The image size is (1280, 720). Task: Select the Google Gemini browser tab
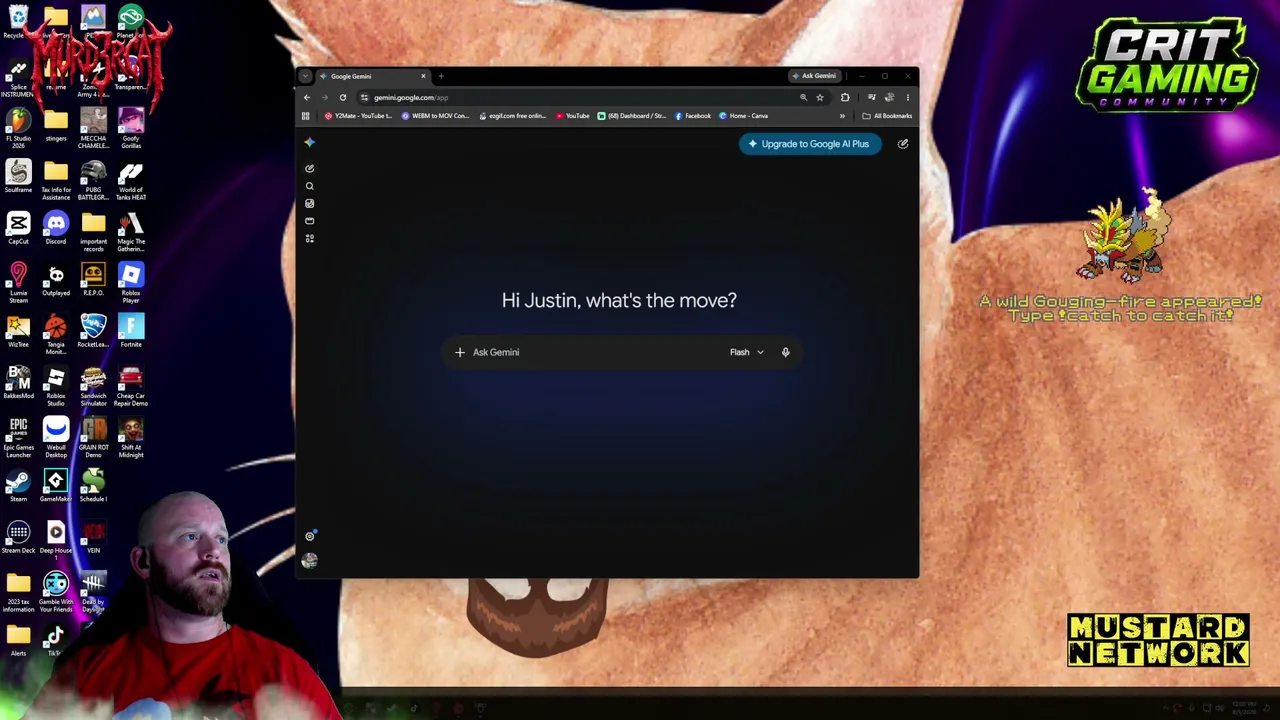(372, 76)
